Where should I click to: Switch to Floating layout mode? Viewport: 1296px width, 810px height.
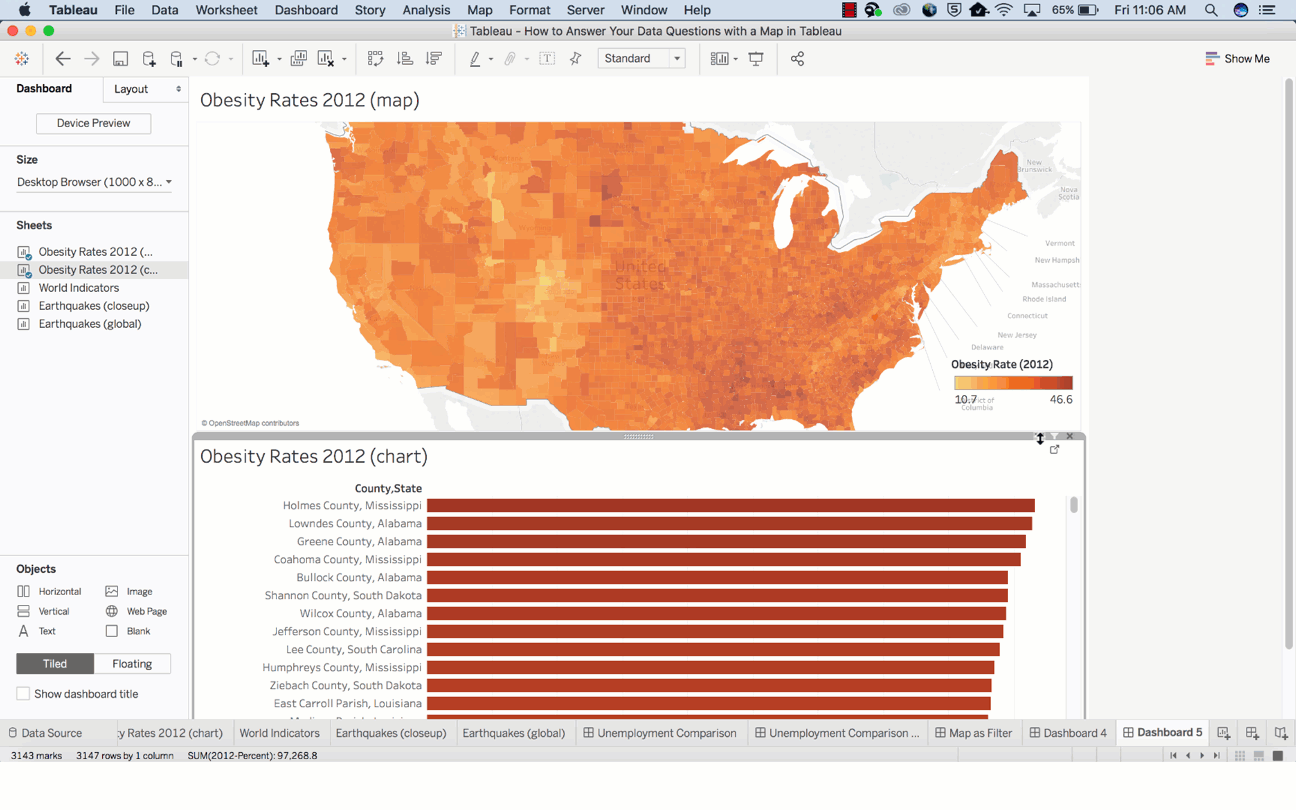pyautogui.click(x=132, y=664)
